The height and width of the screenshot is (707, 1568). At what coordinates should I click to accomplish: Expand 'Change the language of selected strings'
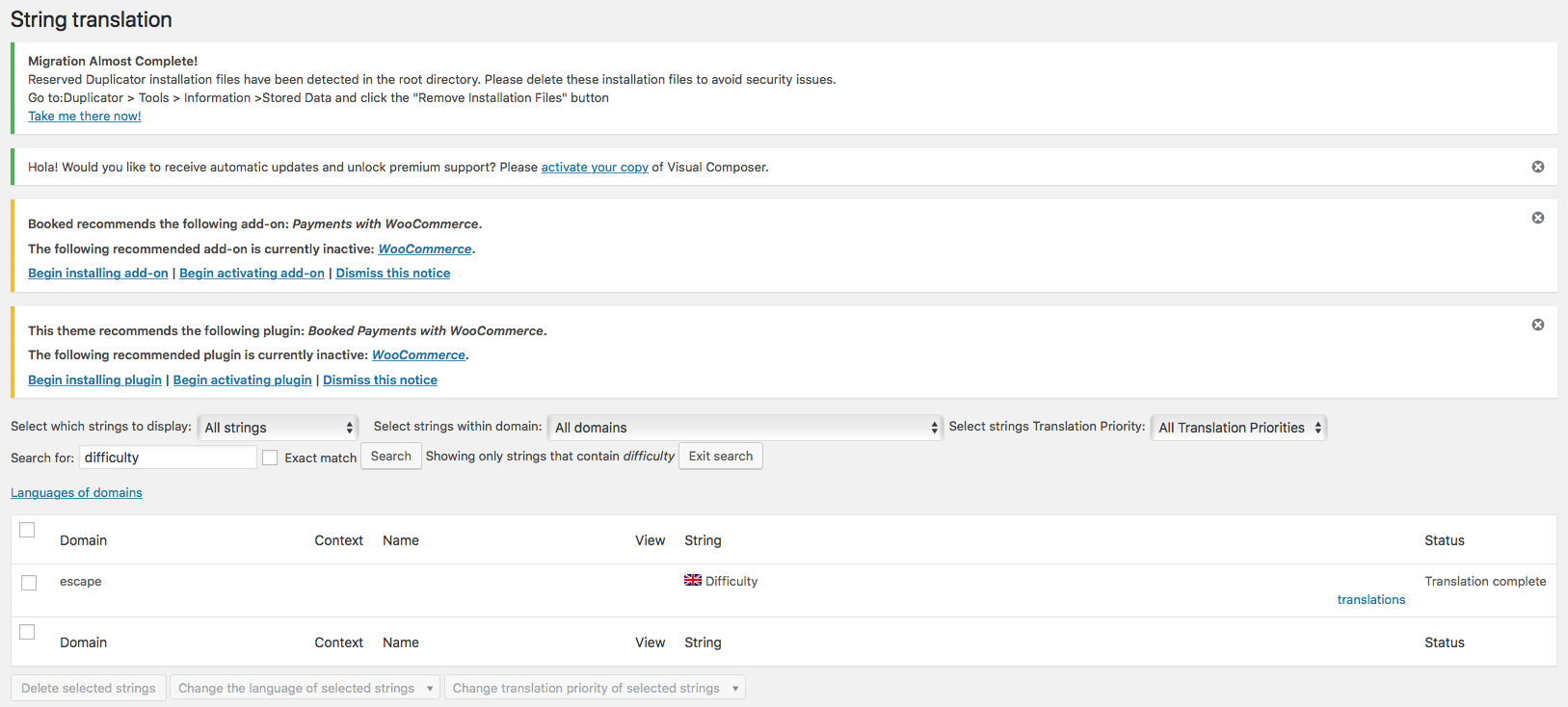[x=306, y=688]
